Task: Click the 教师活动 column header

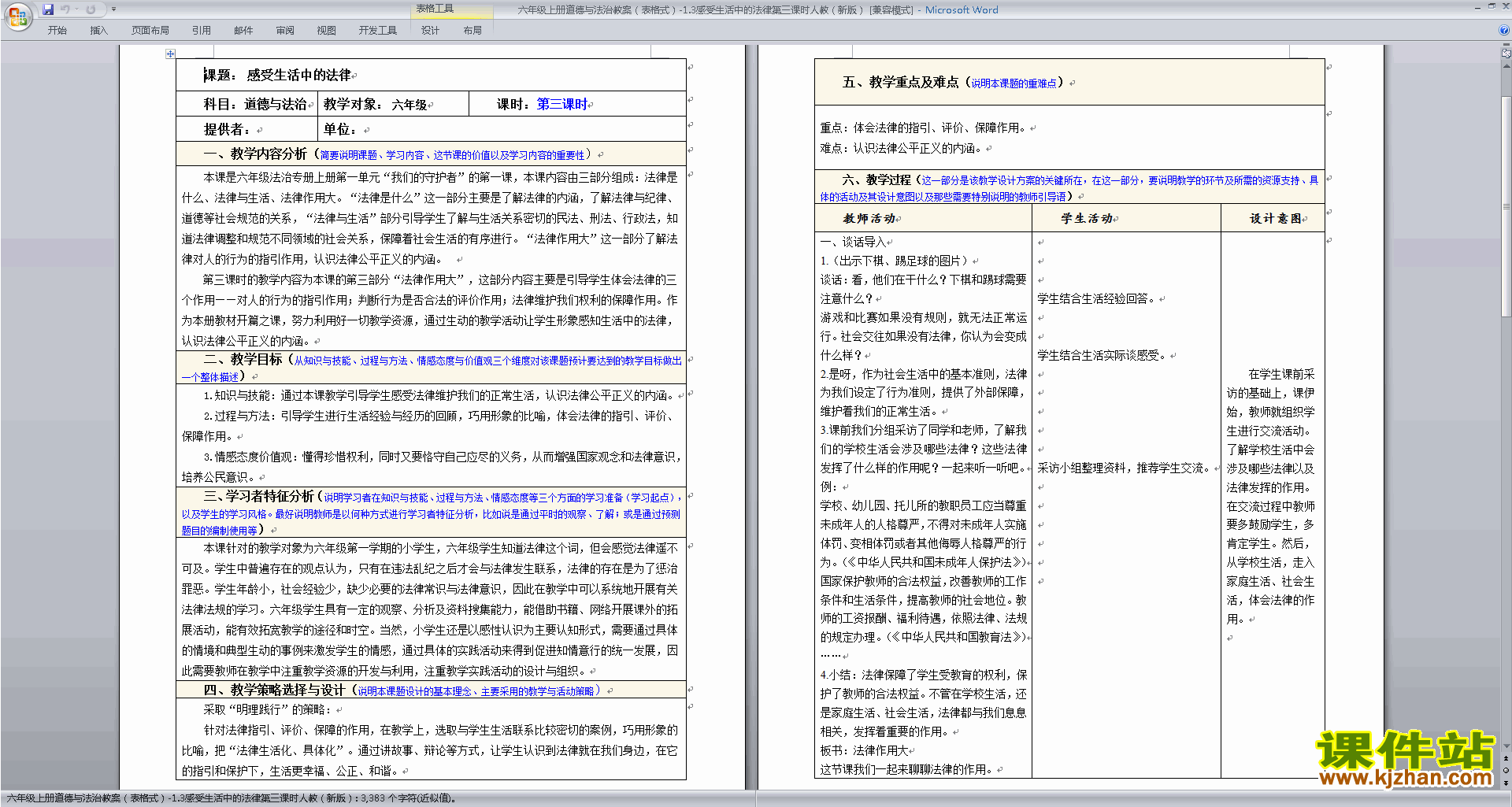Action: coord(869,218)
